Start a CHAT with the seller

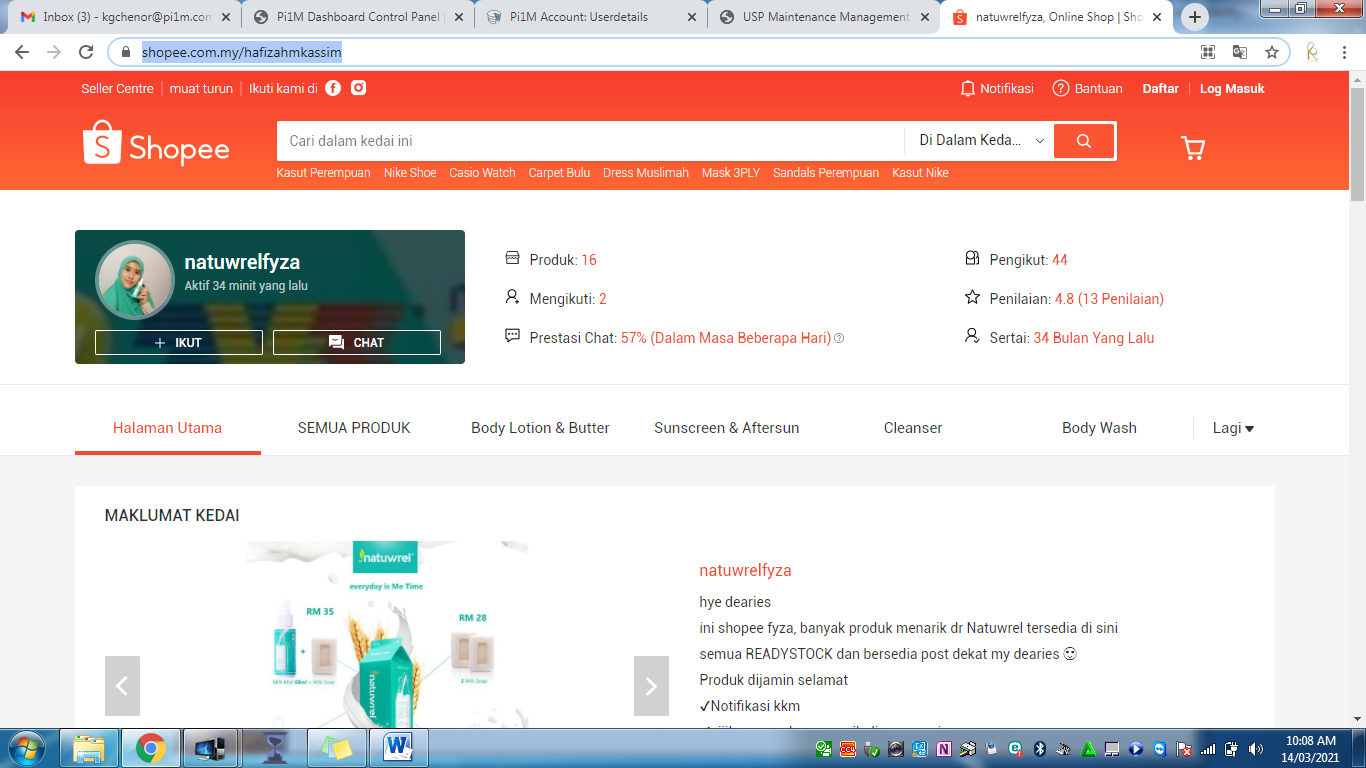point(357,342)
